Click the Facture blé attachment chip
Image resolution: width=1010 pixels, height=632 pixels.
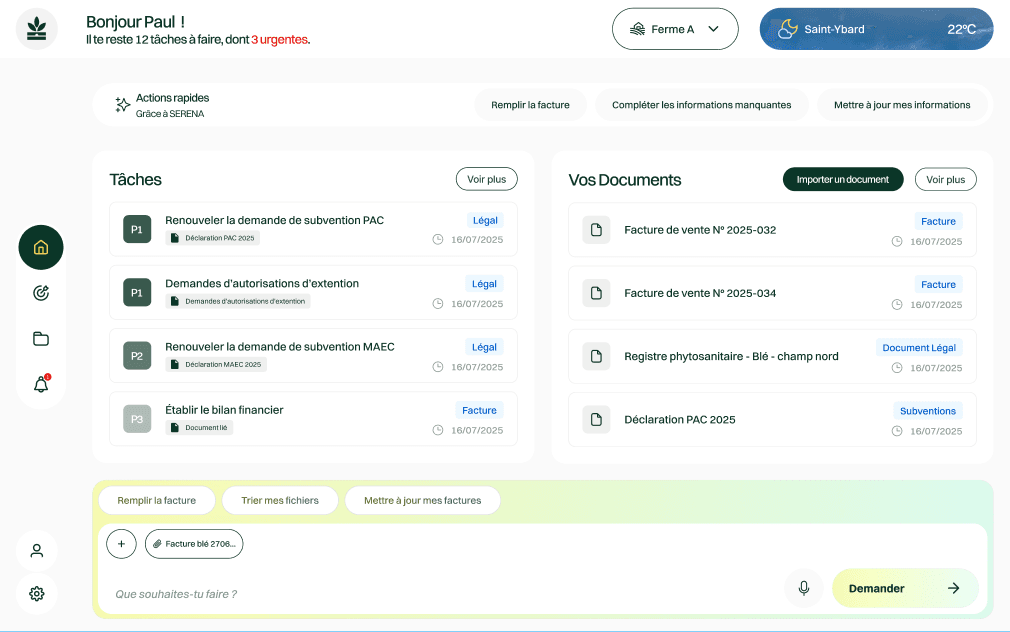pyautogui.click(x=194, y=544)
